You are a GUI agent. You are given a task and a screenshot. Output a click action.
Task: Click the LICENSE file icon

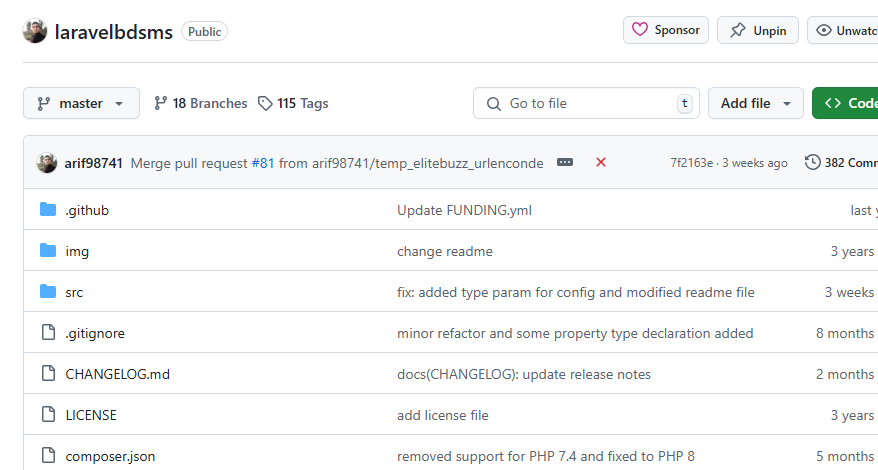[49, 414]
